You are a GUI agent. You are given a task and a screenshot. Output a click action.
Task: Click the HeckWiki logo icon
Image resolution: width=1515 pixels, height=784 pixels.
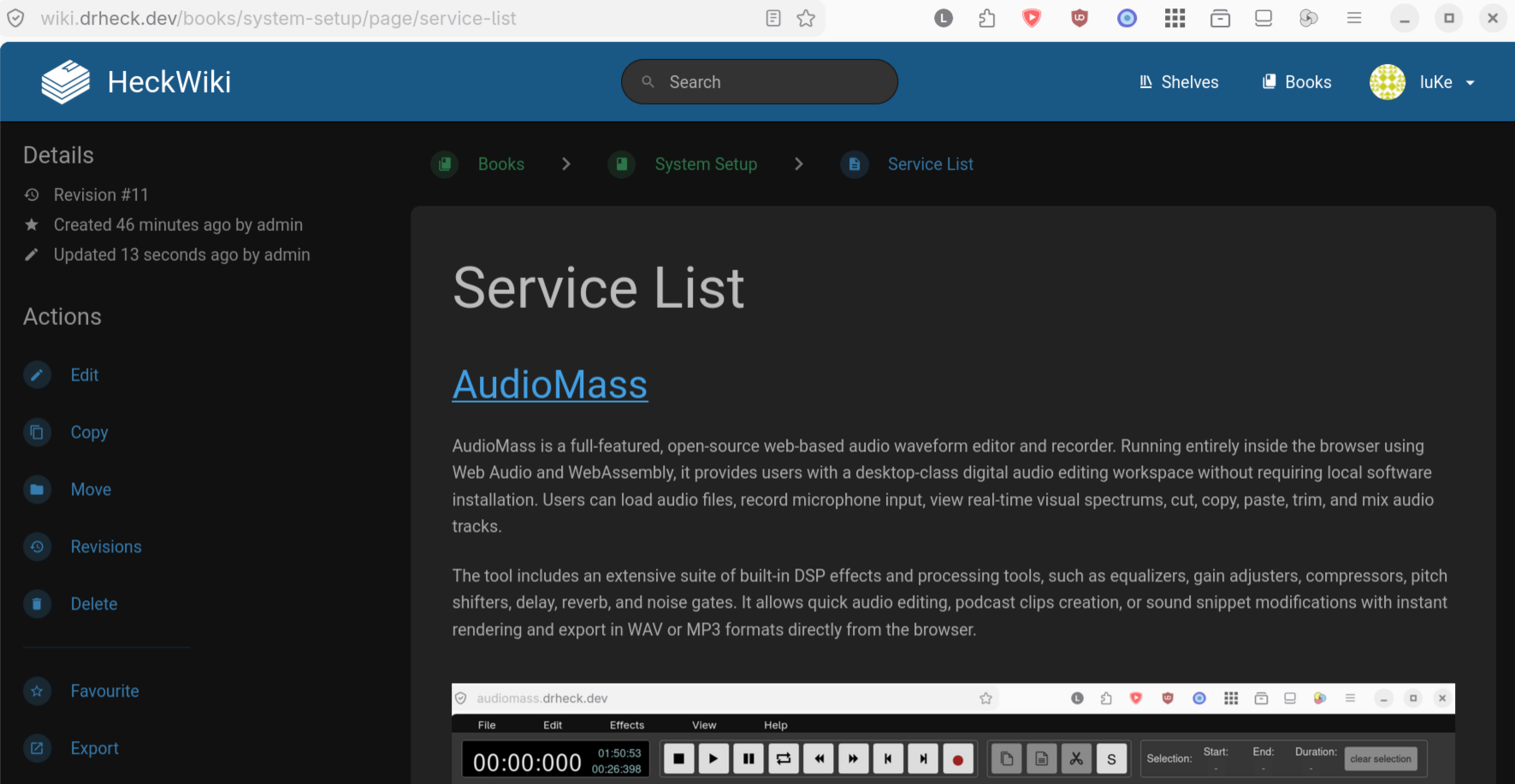point(66,82)
